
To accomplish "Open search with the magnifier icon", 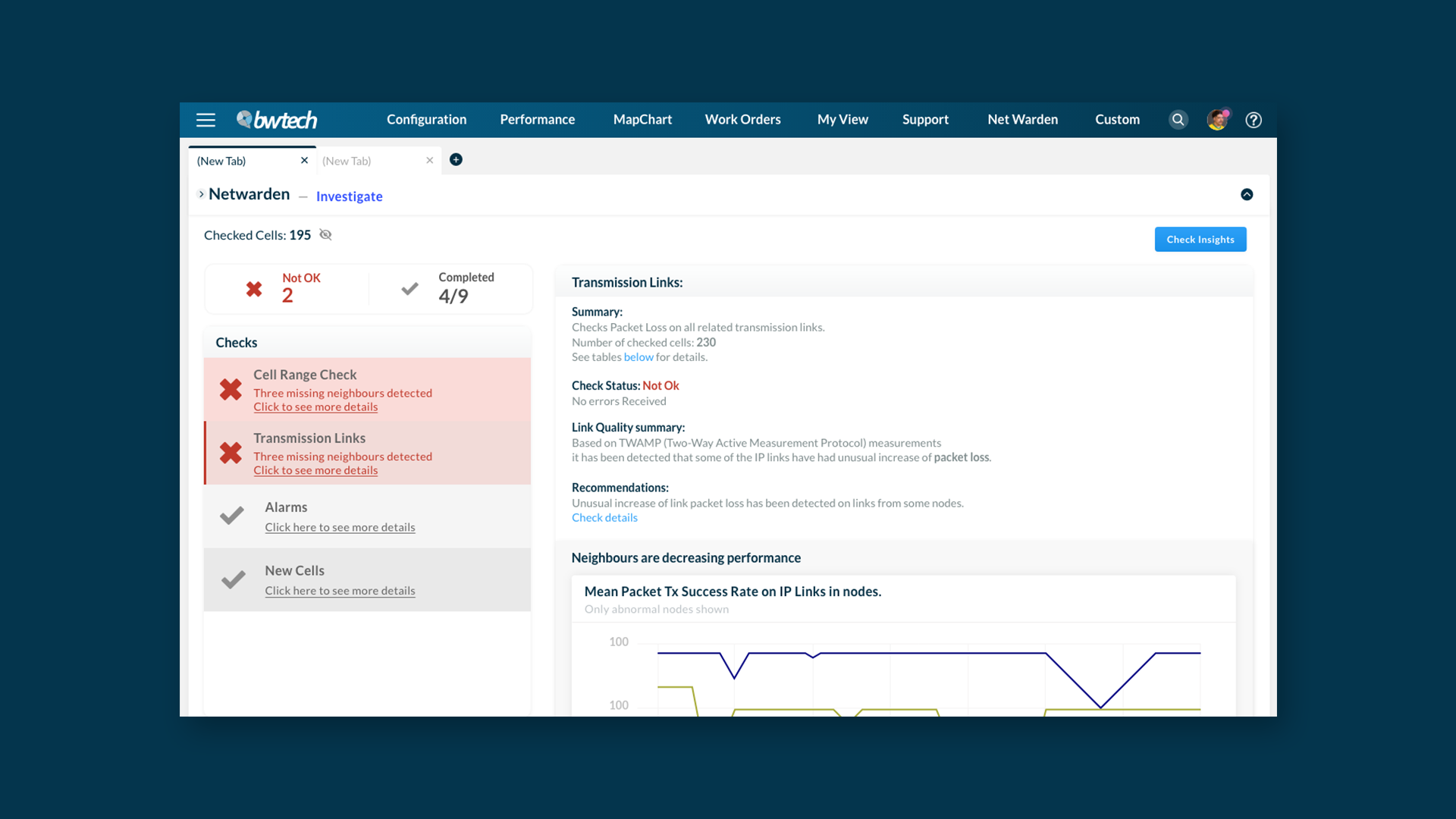I will 1178,120.
